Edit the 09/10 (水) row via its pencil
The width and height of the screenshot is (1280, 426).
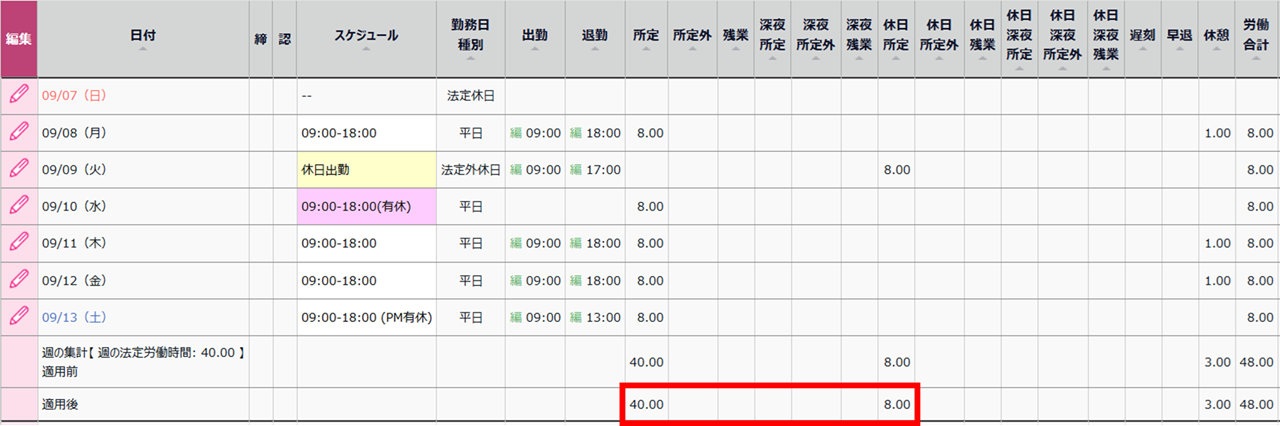[x=19, y=206]
